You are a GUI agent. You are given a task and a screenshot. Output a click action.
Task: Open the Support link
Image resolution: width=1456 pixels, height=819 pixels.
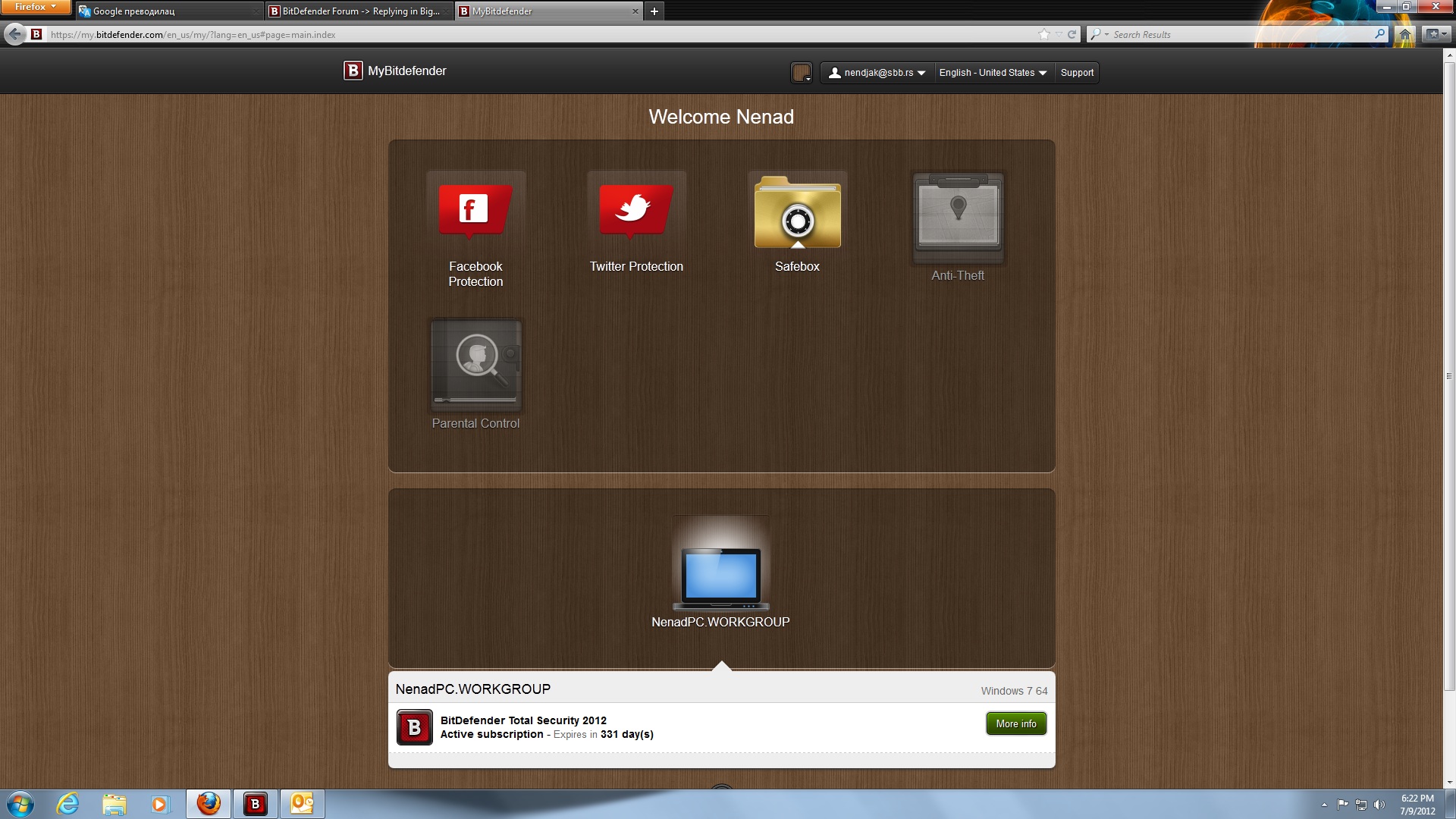coord(1077,73)
